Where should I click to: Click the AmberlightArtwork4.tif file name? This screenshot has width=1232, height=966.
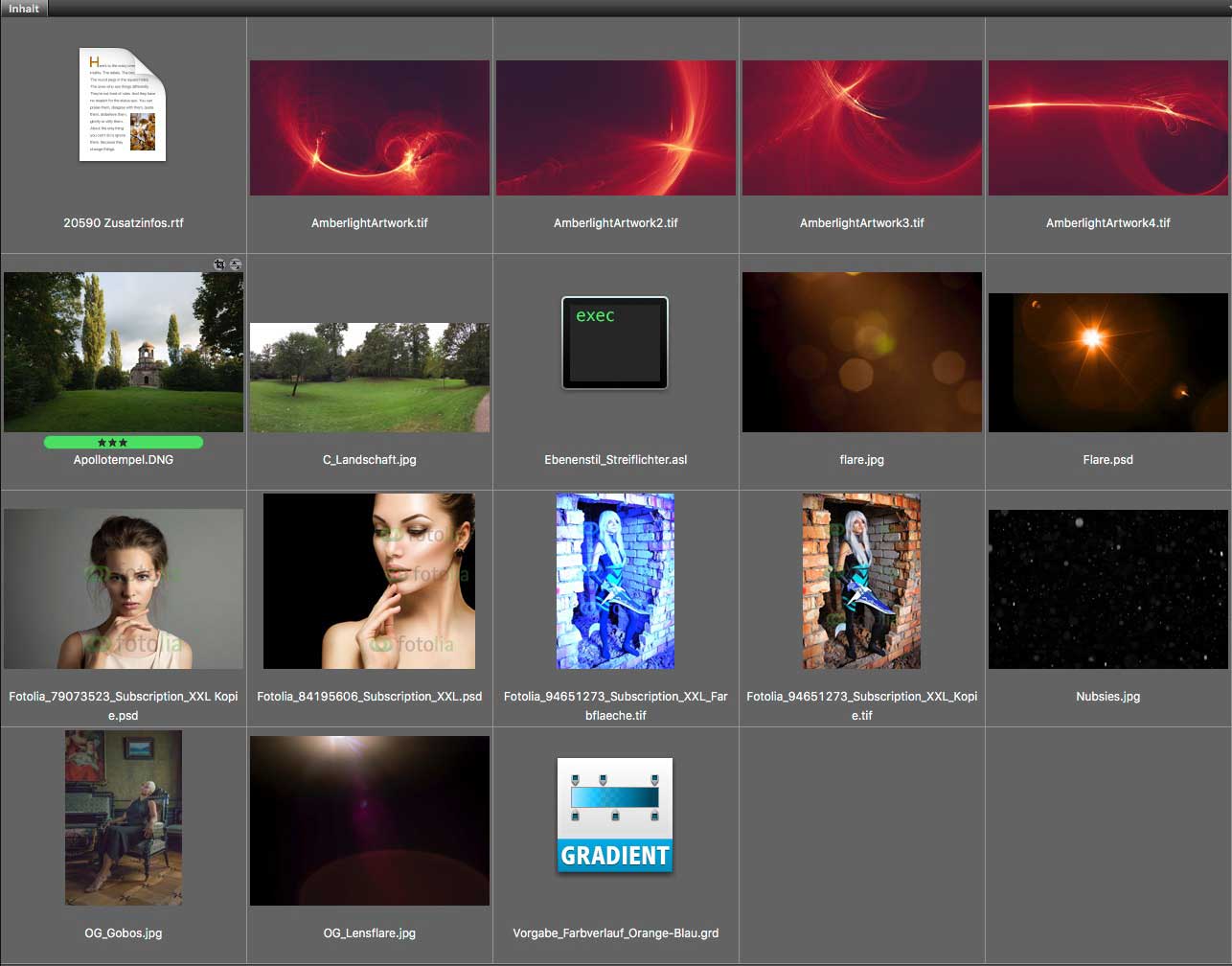click(1108, 223)
